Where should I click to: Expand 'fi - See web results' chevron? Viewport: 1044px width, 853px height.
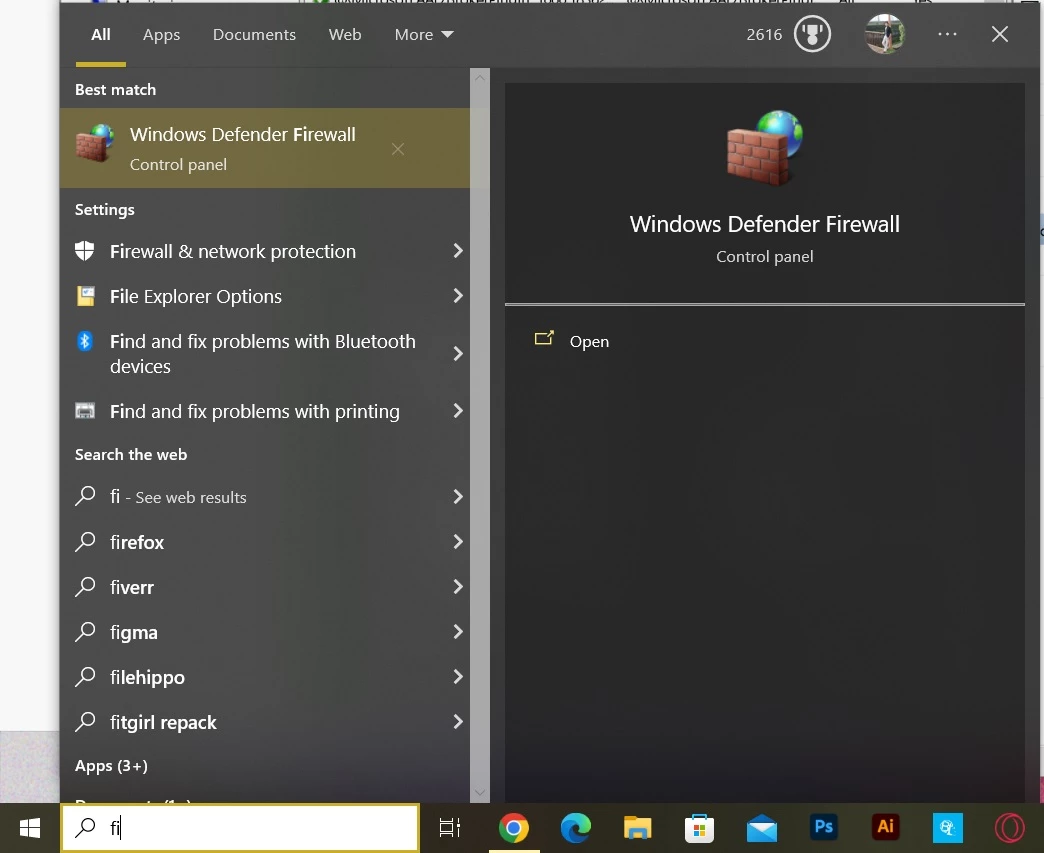(x=458, y=497)
